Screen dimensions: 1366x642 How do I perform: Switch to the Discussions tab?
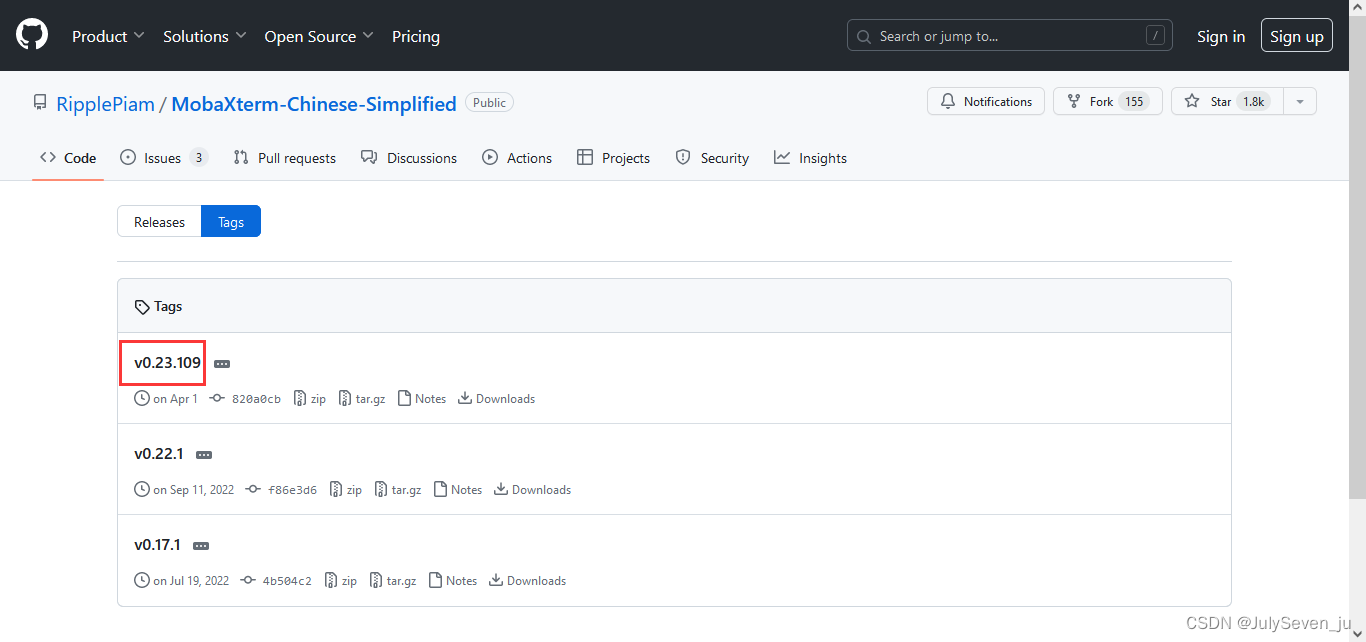(409, 158)
